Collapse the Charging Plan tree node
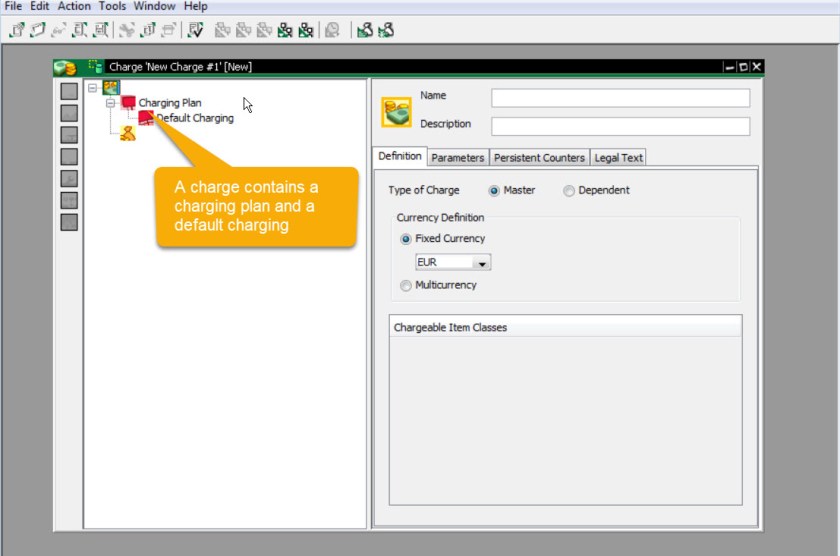 [111, 103]
